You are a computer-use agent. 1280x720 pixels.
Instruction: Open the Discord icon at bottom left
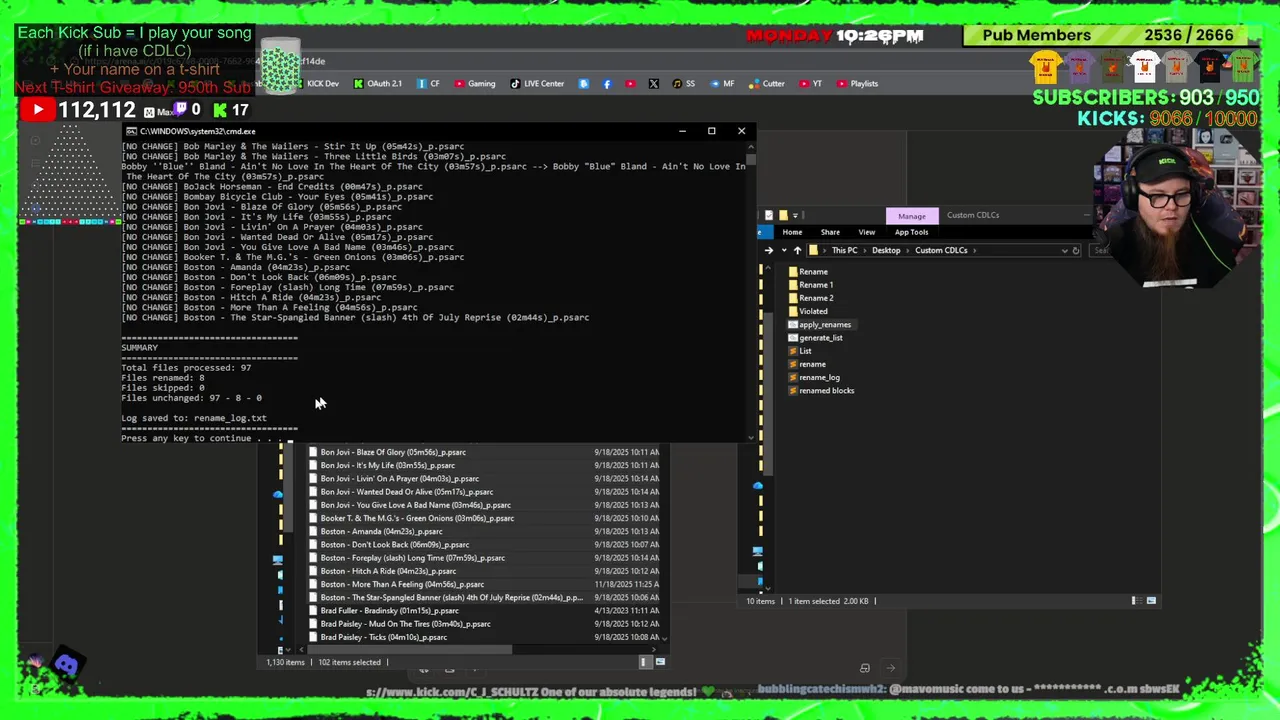point(67,663)
